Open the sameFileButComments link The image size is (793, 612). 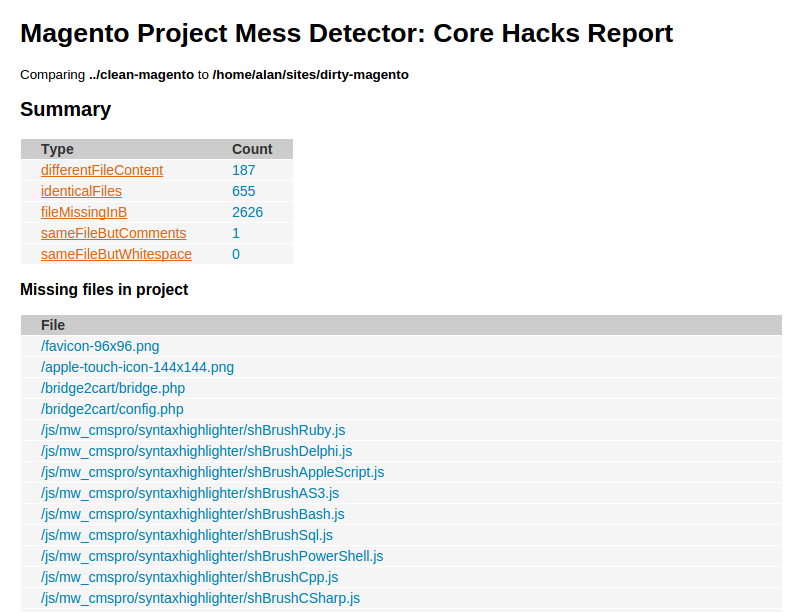[x=113, y=233]
